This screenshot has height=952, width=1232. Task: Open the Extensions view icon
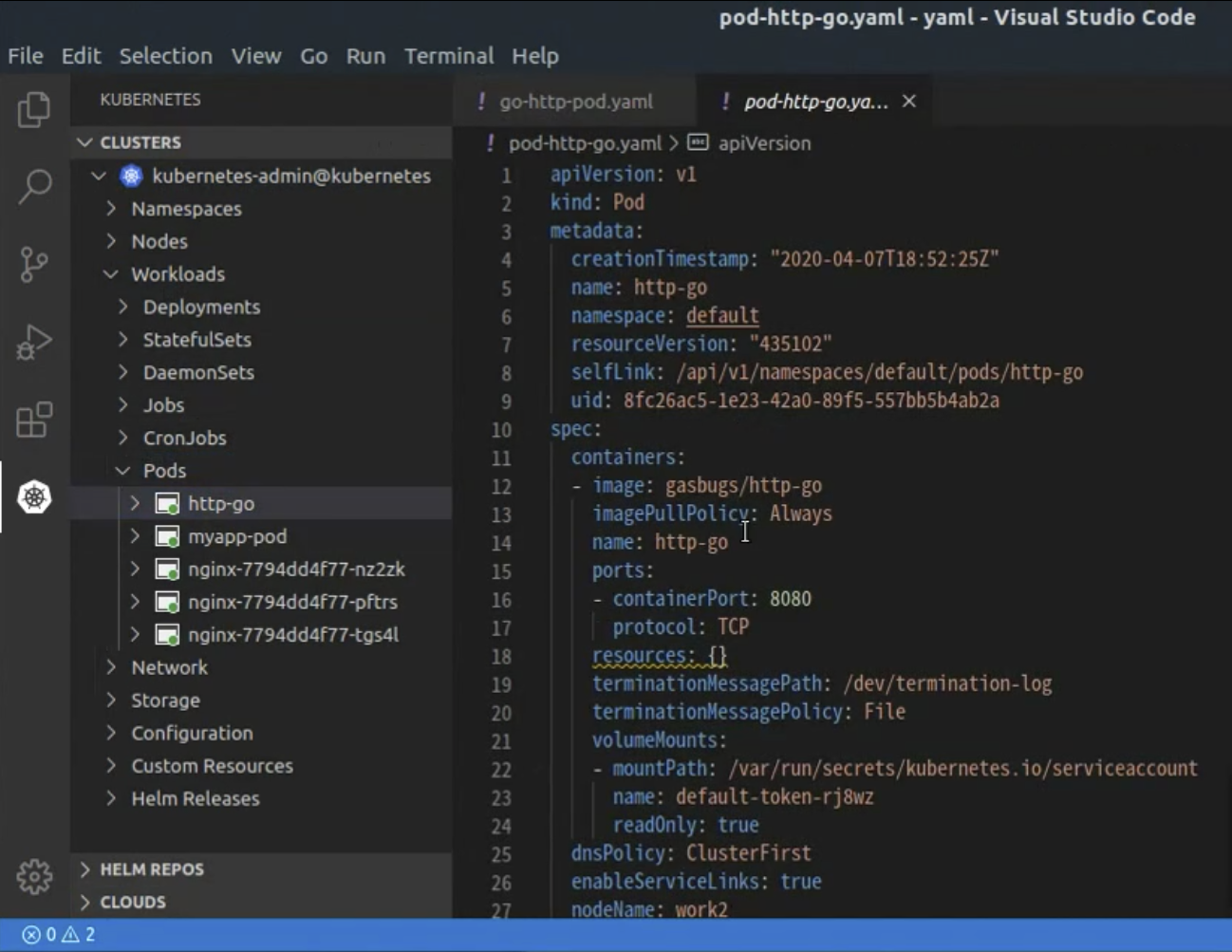(x=34, y=420)
